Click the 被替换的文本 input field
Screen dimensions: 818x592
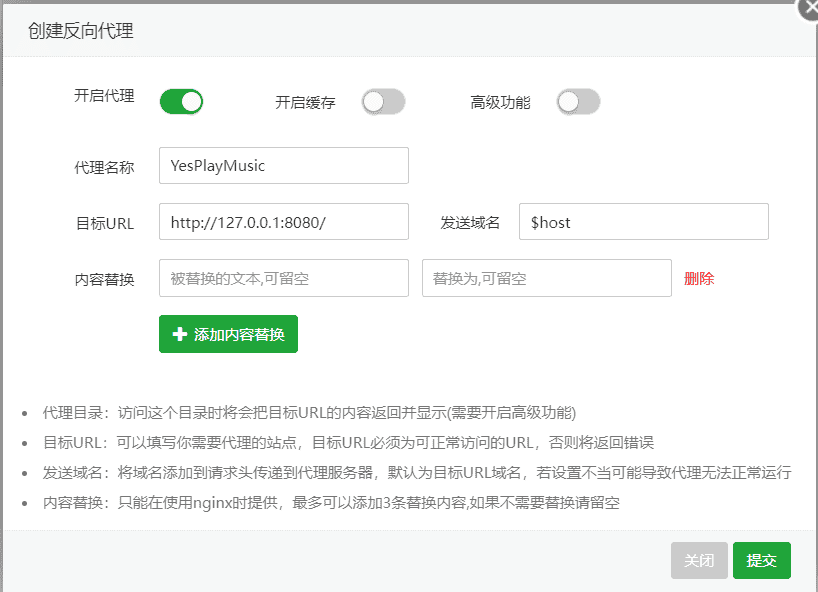pos(283,278)
